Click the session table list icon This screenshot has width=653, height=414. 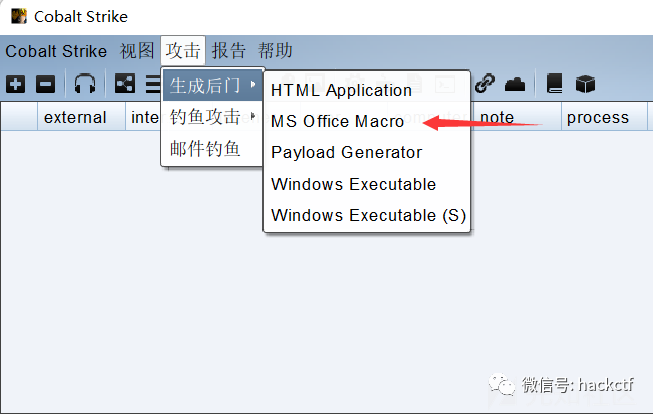[x=153, y=84]
